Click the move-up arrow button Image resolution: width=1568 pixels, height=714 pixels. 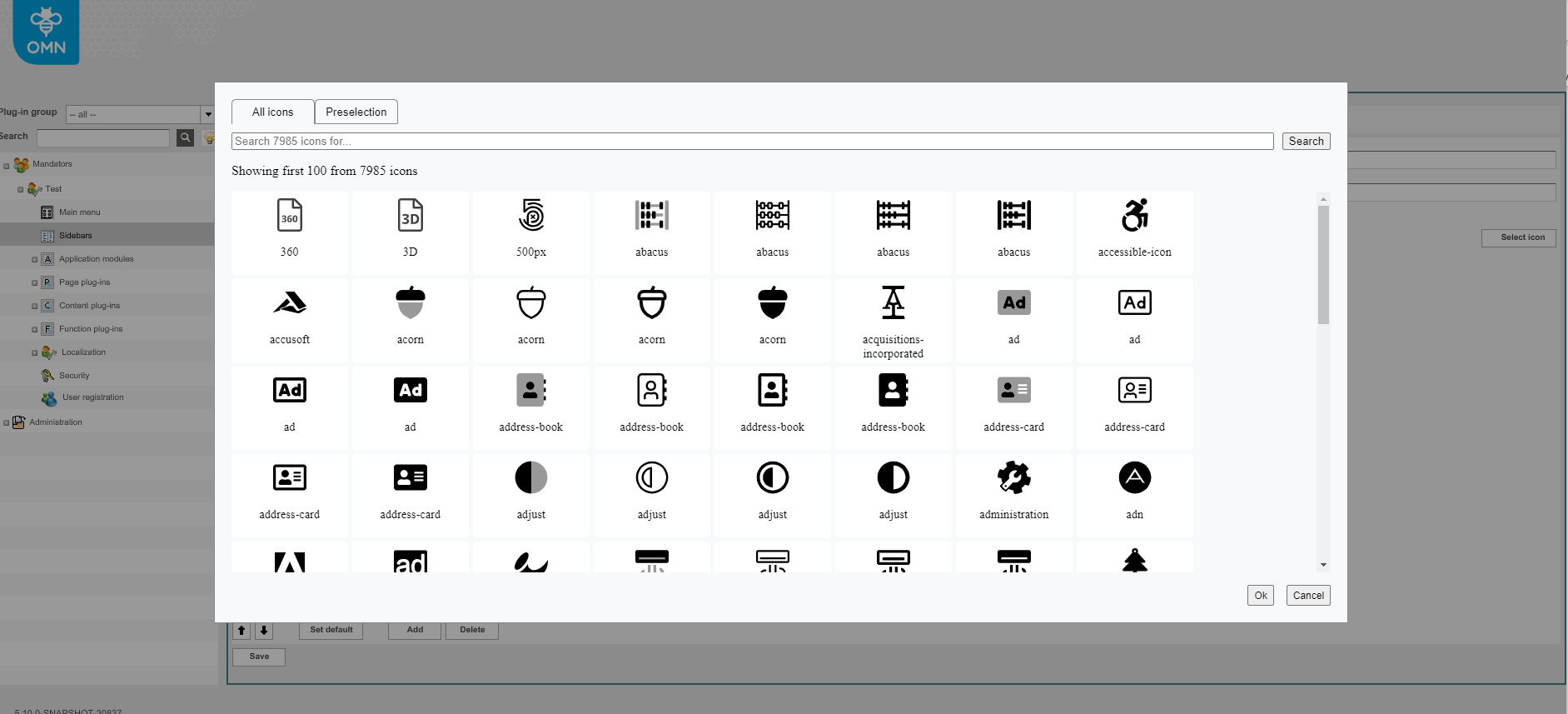241,631
